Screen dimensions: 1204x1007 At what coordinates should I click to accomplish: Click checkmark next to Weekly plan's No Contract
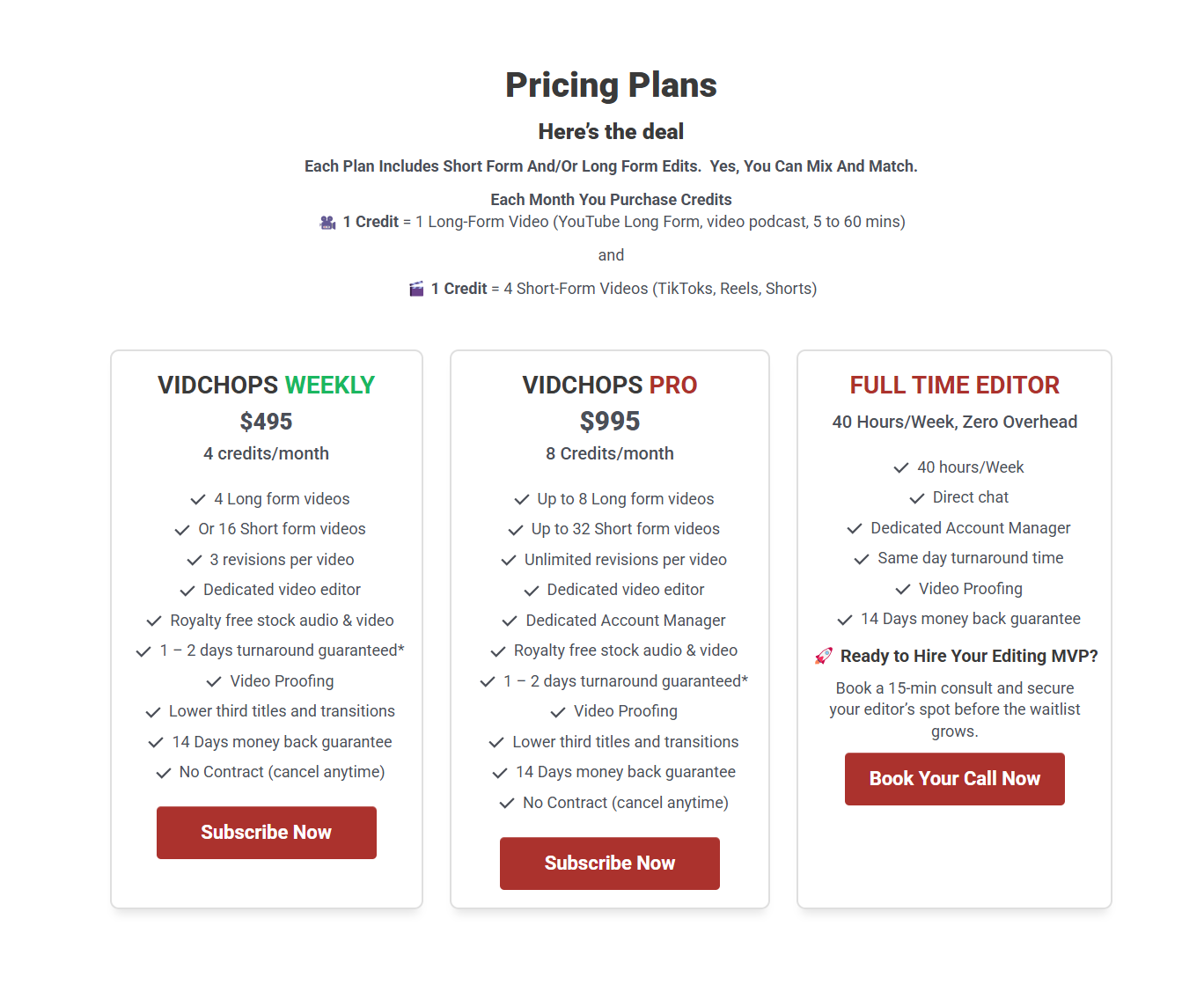tap(164, 773)
